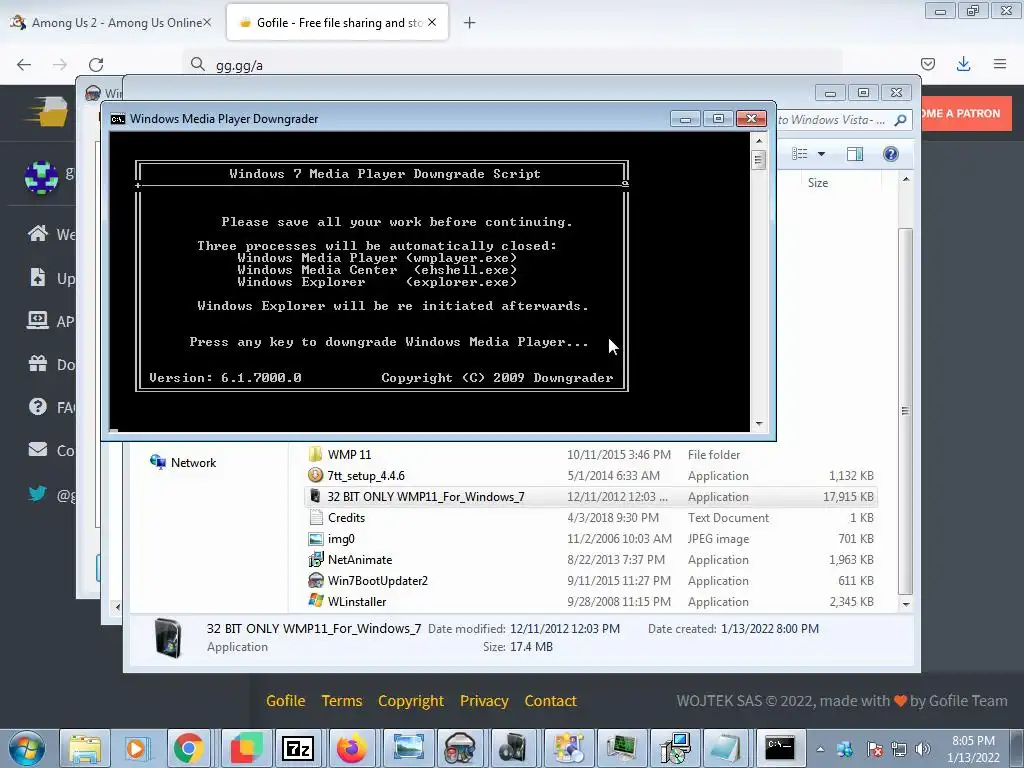
Task: Click Explorer nav pane scroll-left arrow
Action: pyautogui.click(x=118, y=607)
